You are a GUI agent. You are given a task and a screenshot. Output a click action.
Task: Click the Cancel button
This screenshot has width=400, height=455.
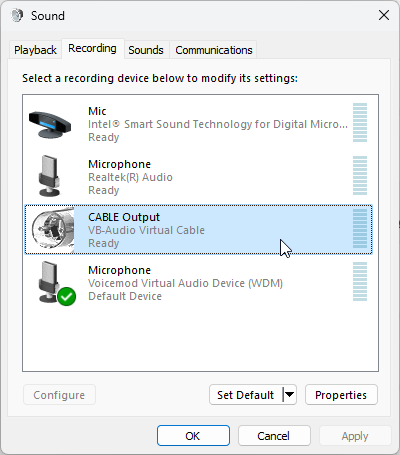[274, 435]
